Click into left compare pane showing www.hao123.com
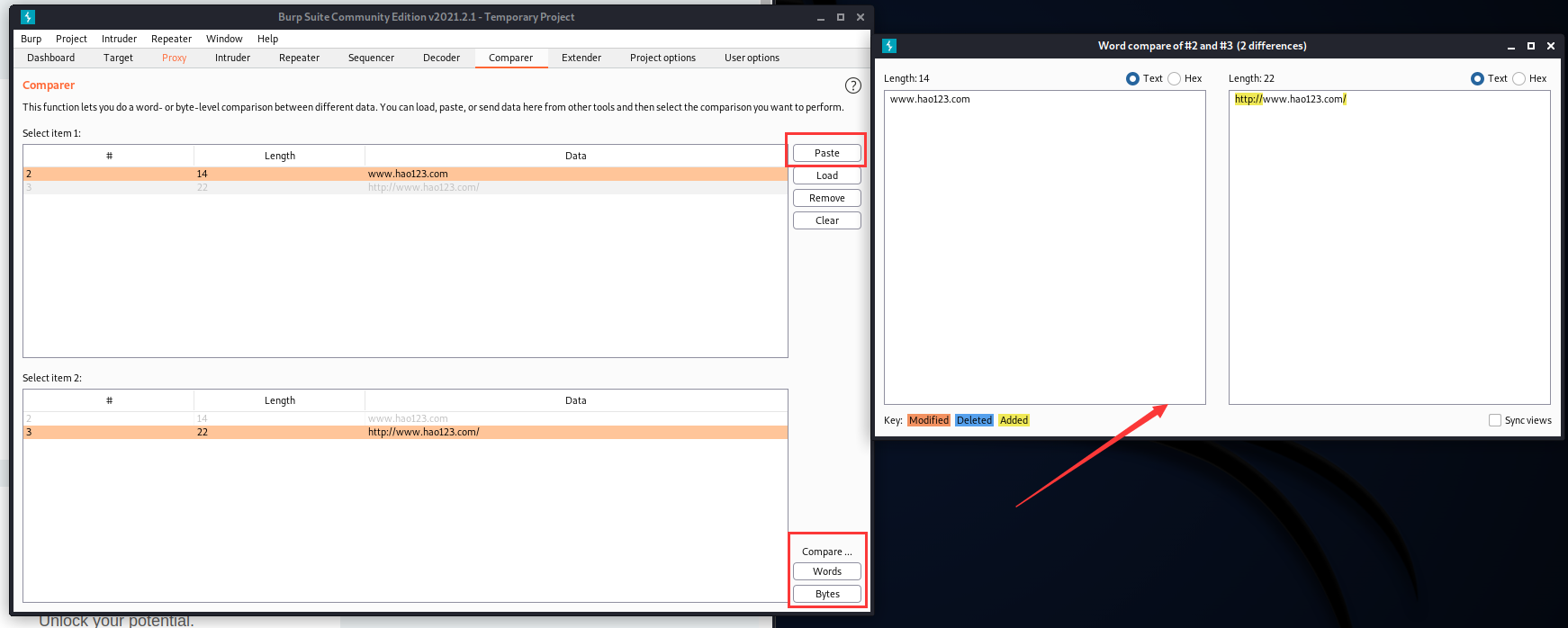 coord(1045,247)
